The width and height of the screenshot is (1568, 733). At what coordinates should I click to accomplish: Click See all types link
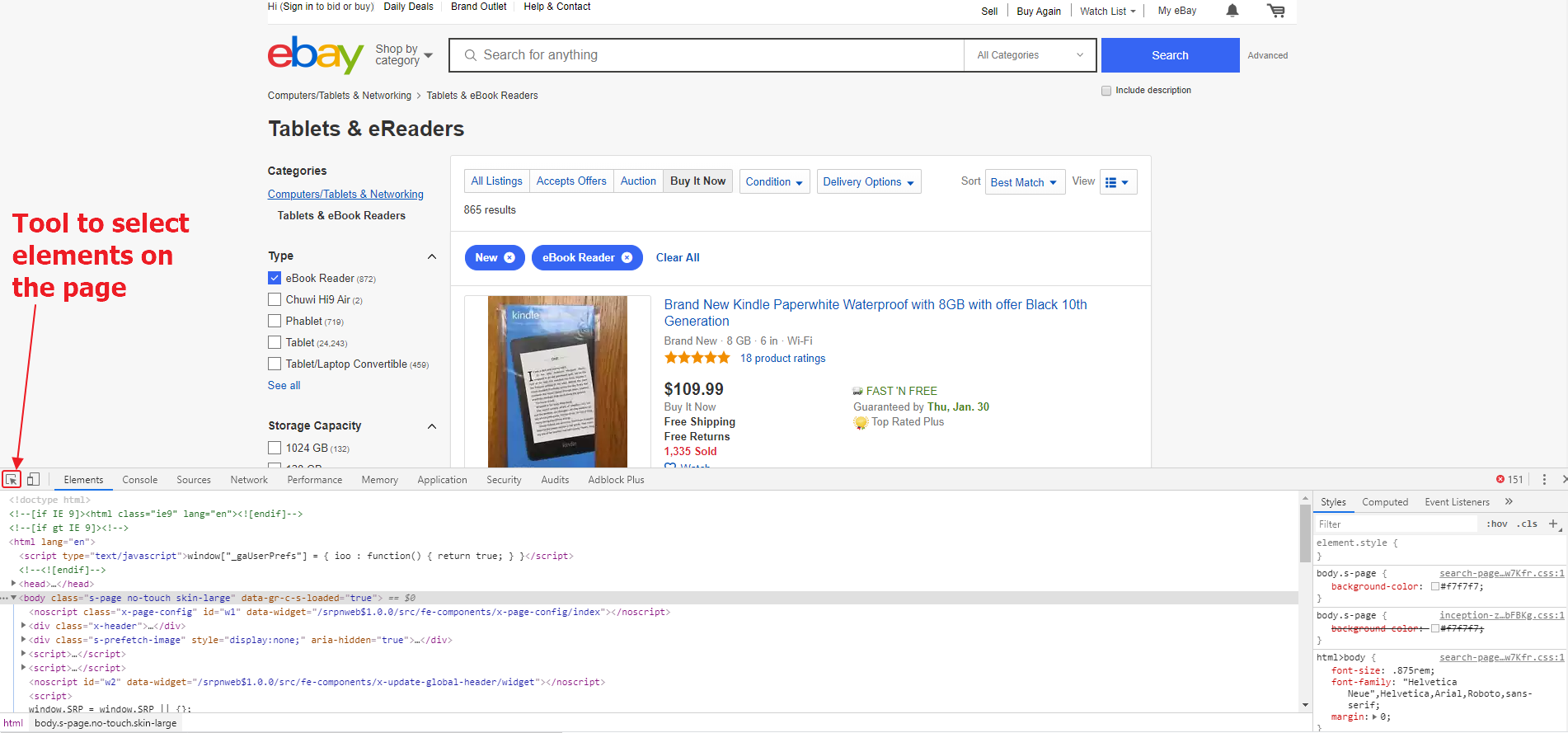[x=284, y=385]
